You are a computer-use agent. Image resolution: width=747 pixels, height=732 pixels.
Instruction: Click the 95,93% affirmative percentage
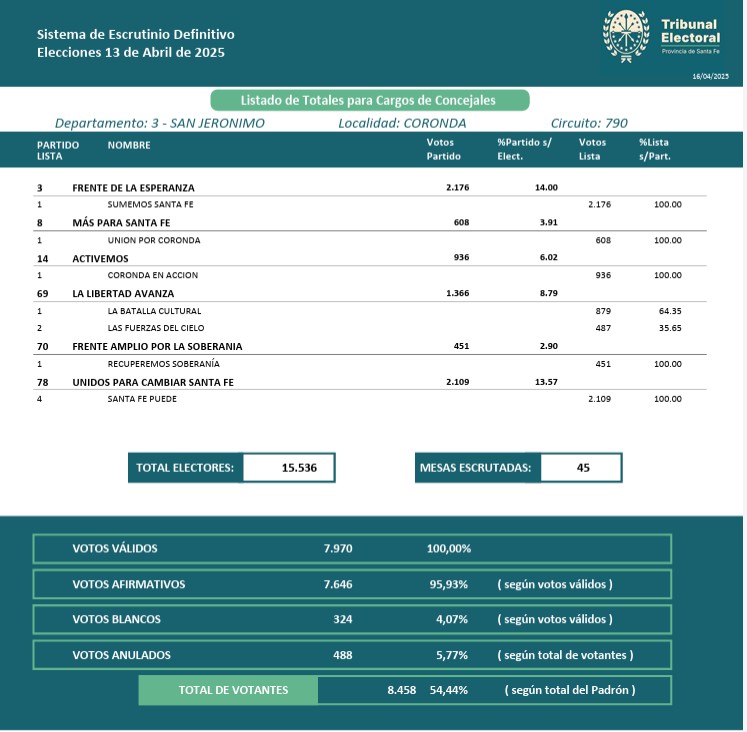tap(449, 584)
